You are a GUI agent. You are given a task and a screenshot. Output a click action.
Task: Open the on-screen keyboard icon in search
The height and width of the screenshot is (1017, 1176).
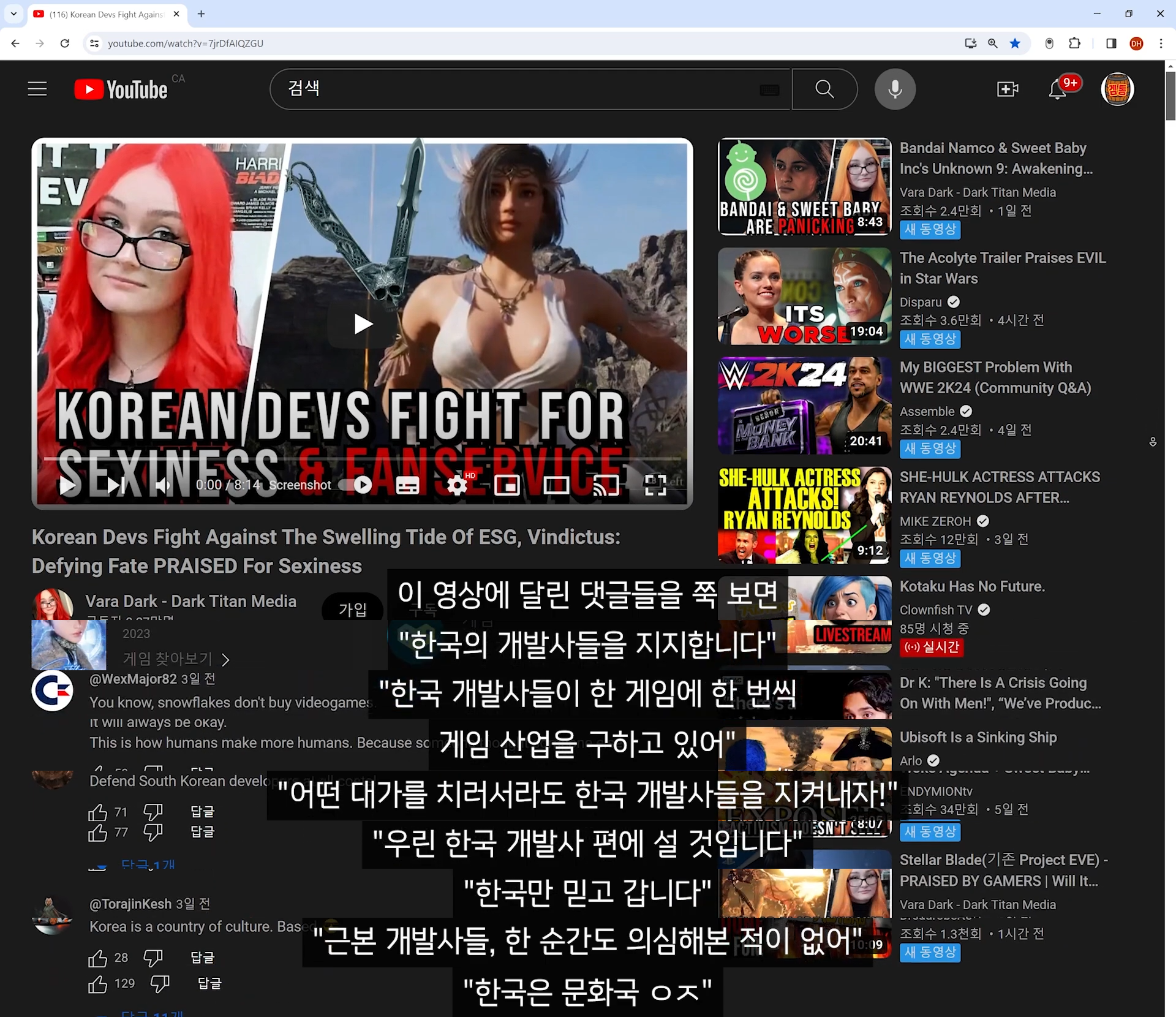[x=769, y=90]
